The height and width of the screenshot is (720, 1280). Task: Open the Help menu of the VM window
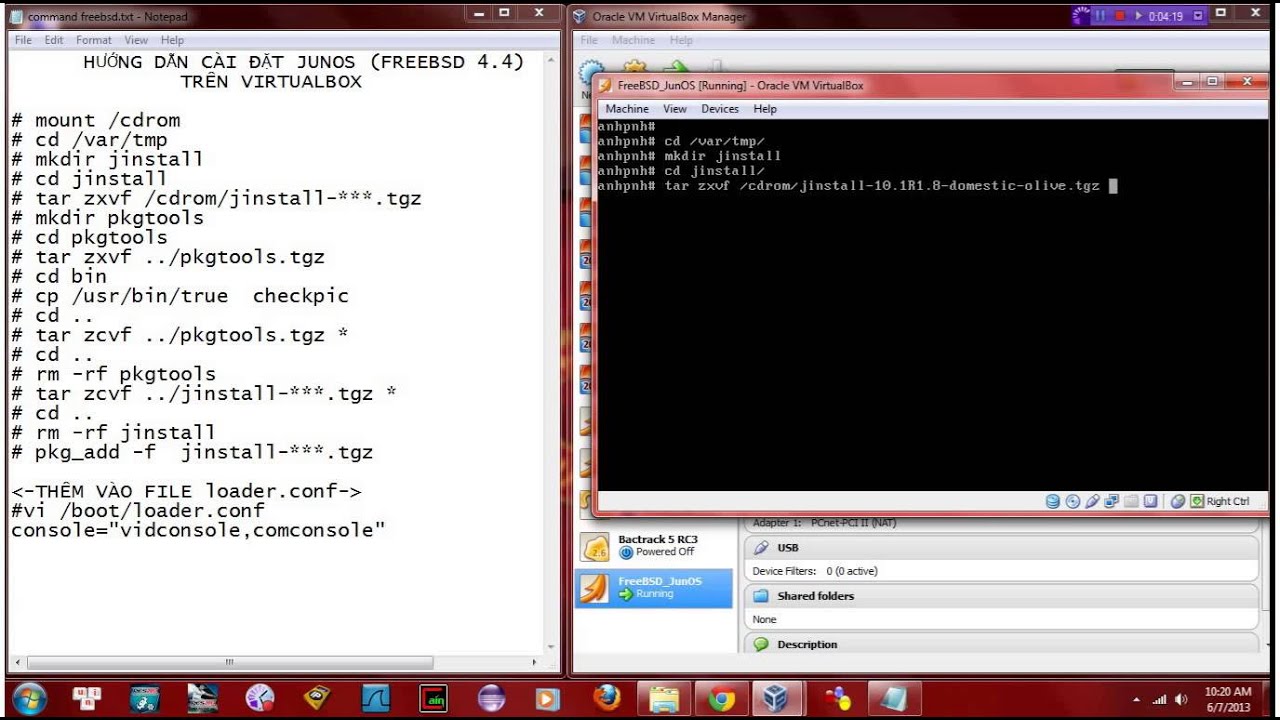coord(765,109)
